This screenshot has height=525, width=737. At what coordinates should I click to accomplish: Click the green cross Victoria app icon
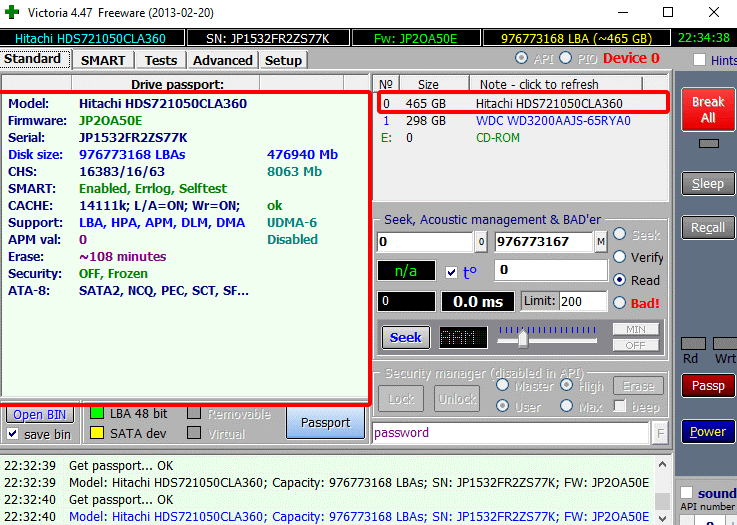coord(11,12)
